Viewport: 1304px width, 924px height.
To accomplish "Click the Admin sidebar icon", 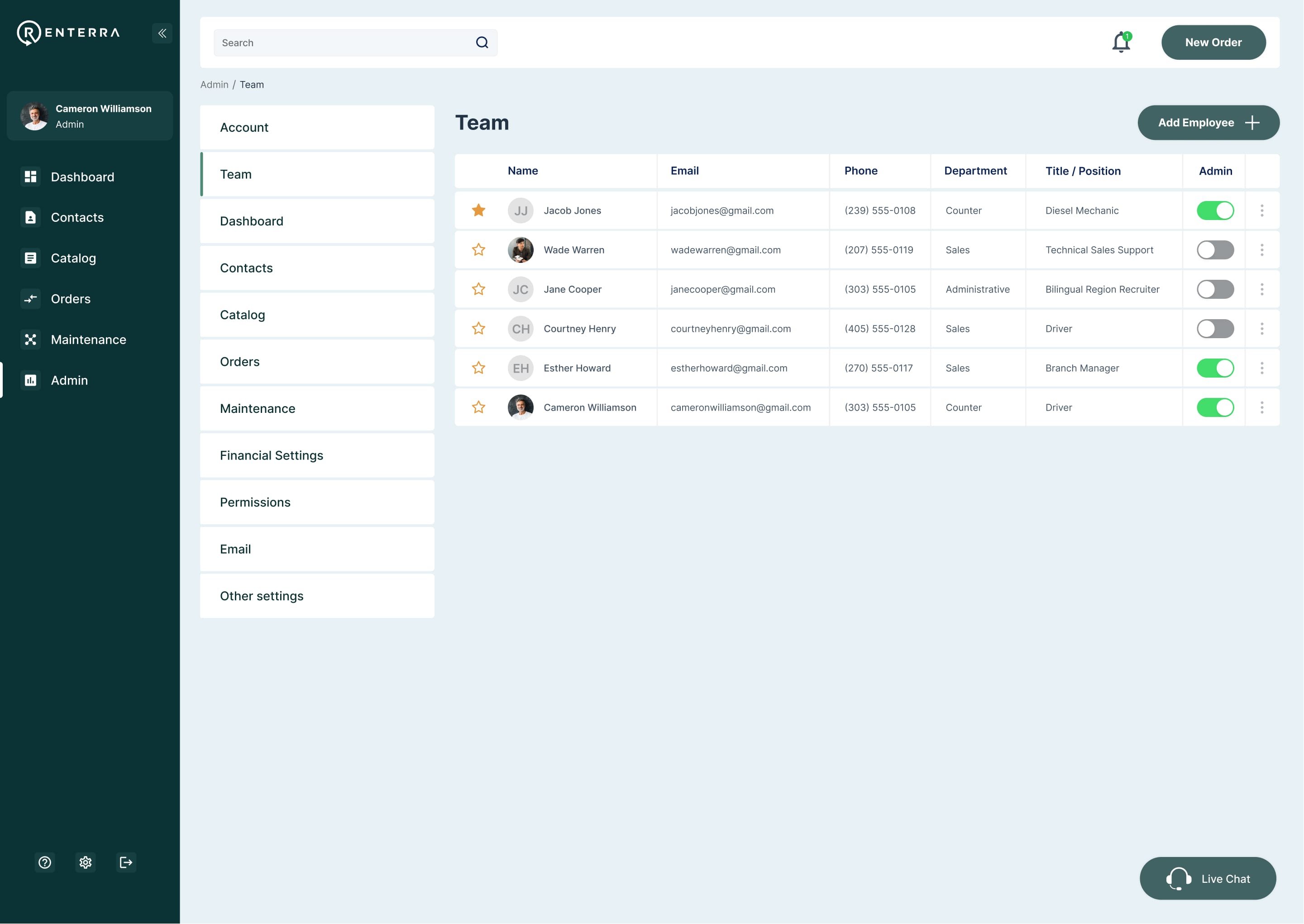I will (x=31, y=380).
